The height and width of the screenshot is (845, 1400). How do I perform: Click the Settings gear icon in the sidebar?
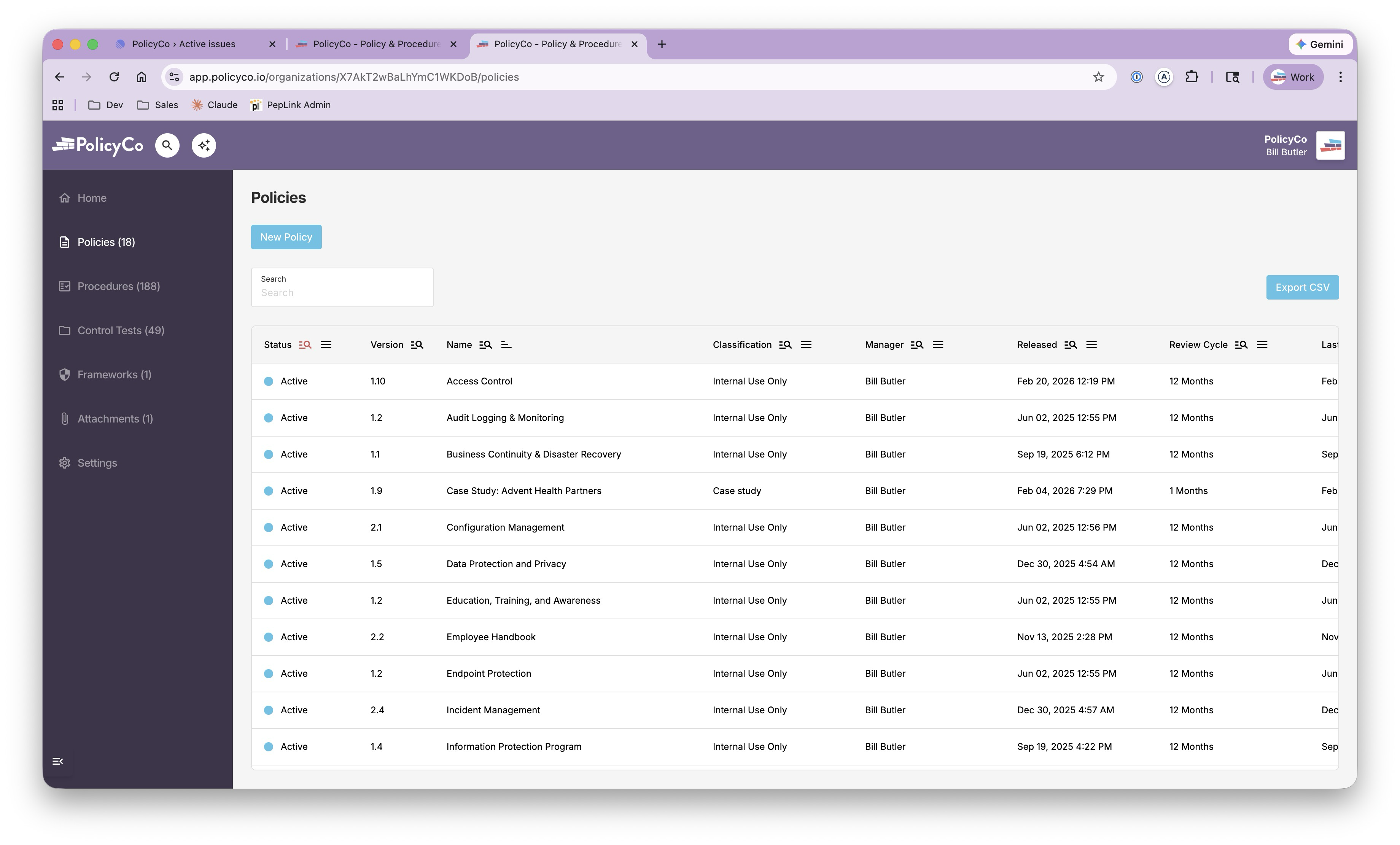pyautogui.click(x=64, y=462)
